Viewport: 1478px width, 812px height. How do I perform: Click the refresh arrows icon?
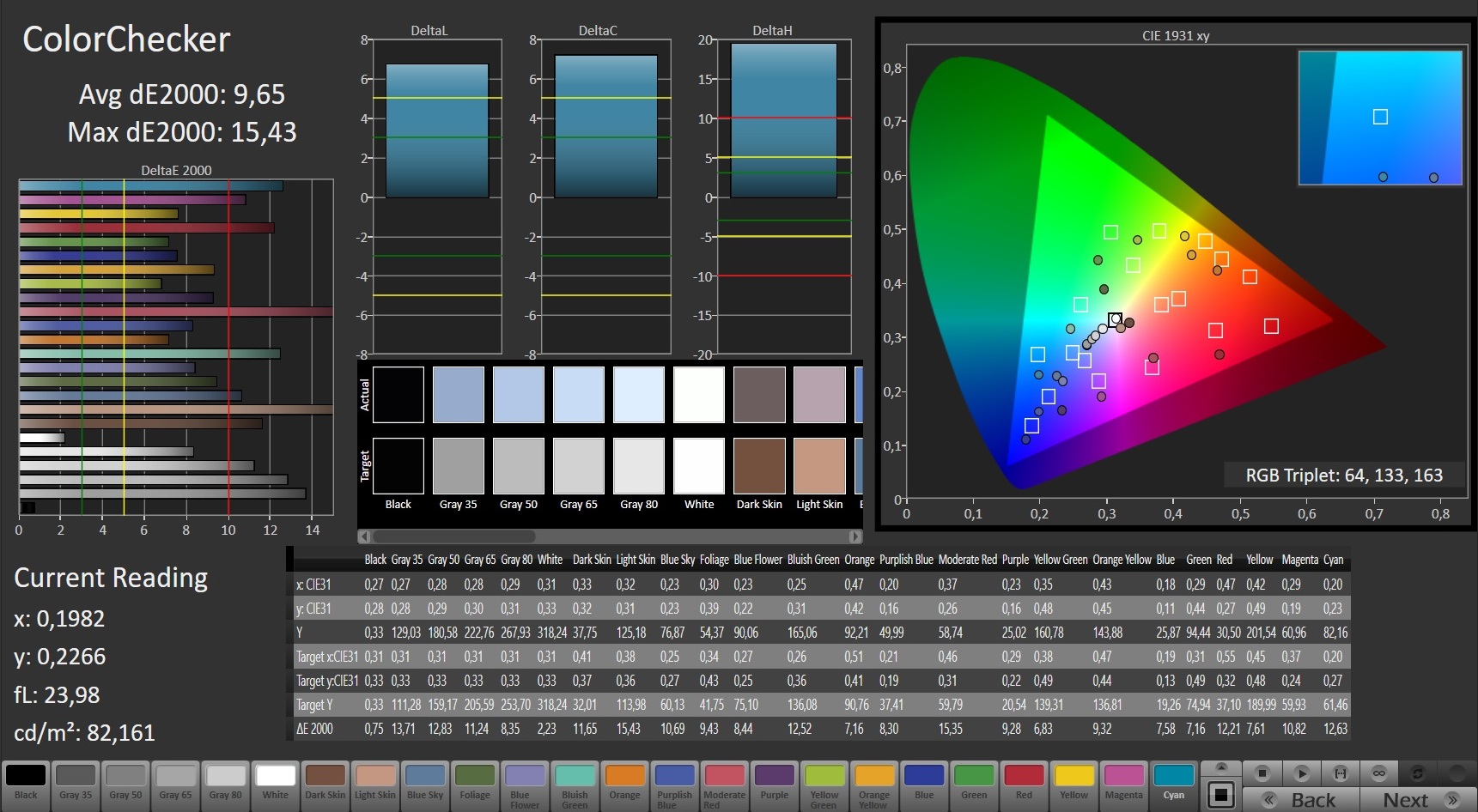(x=1418, y=773)
